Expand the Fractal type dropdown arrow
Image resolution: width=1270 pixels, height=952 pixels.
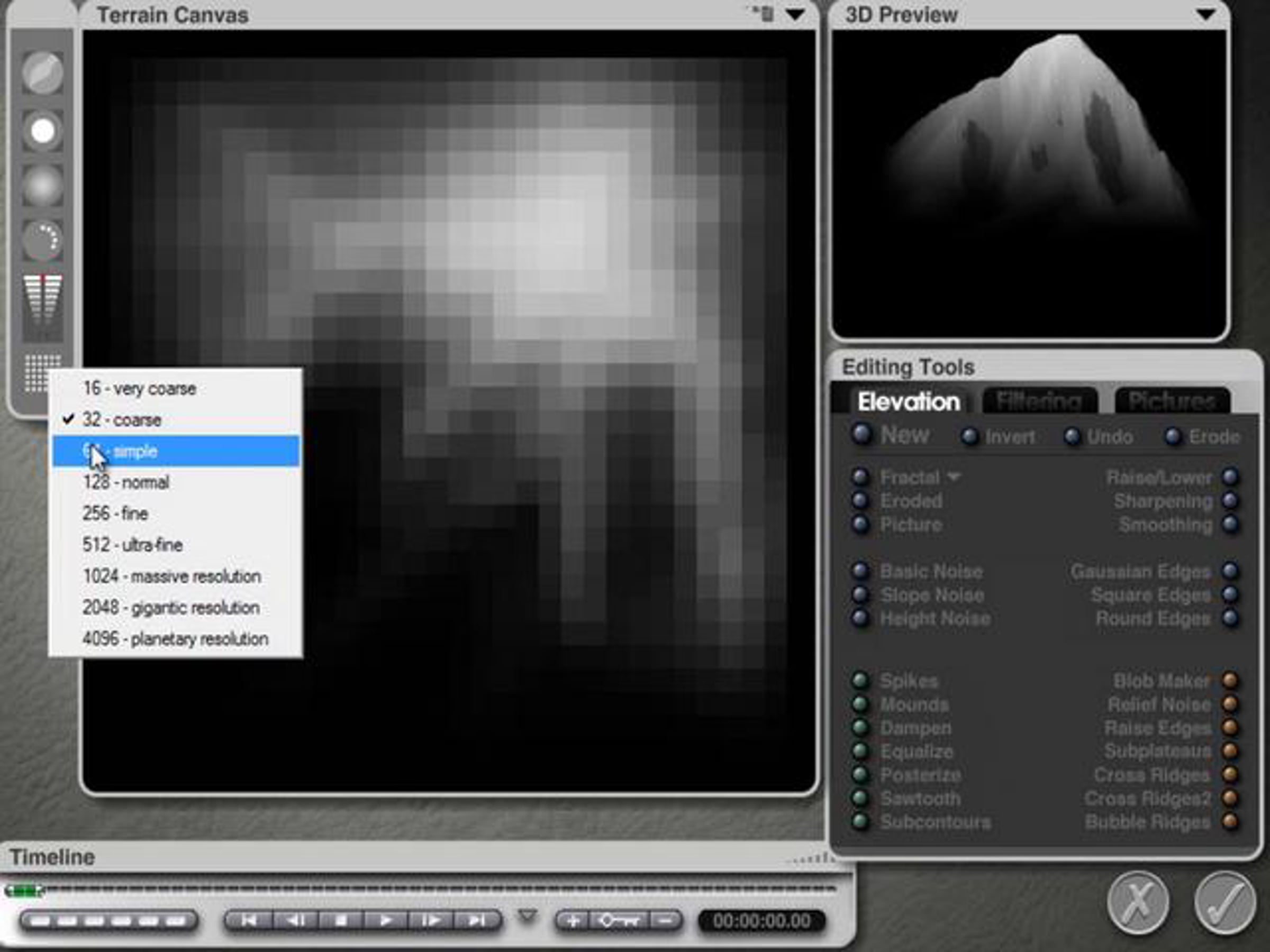tap(954, 477)
